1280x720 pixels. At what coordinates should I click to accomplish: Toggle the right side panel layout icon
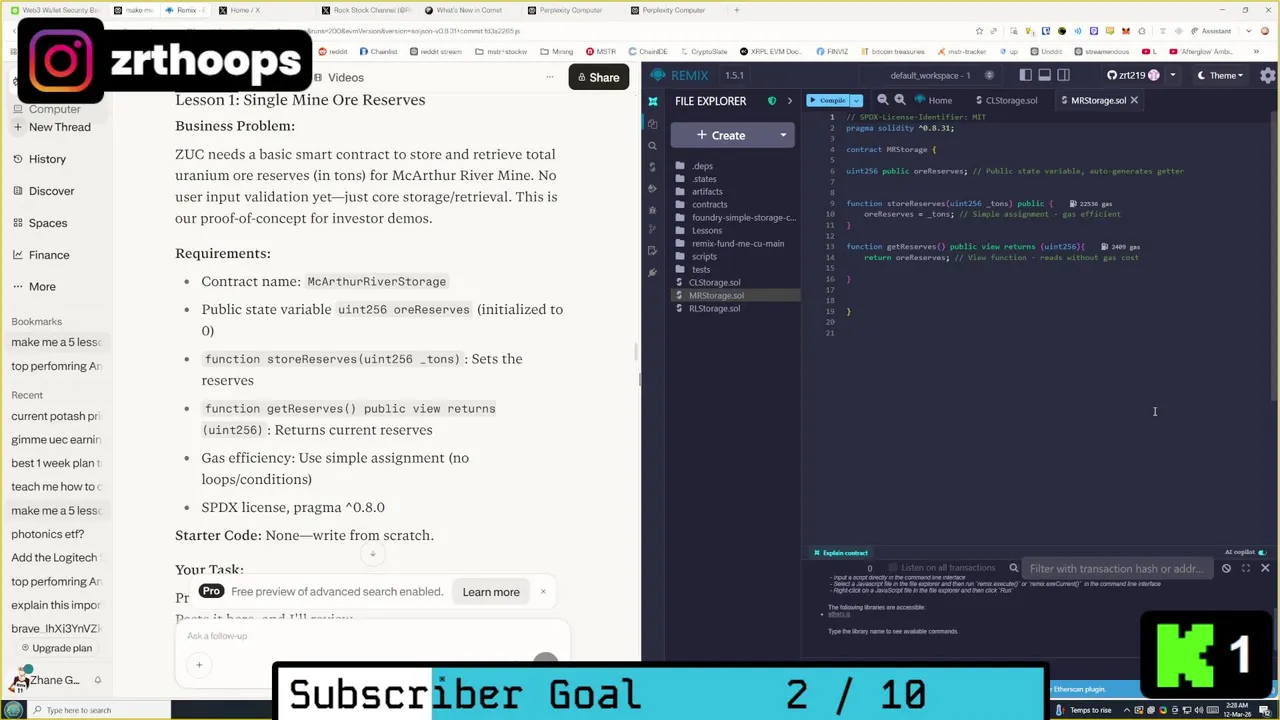pyautogui.click(x=1063, y=75)
